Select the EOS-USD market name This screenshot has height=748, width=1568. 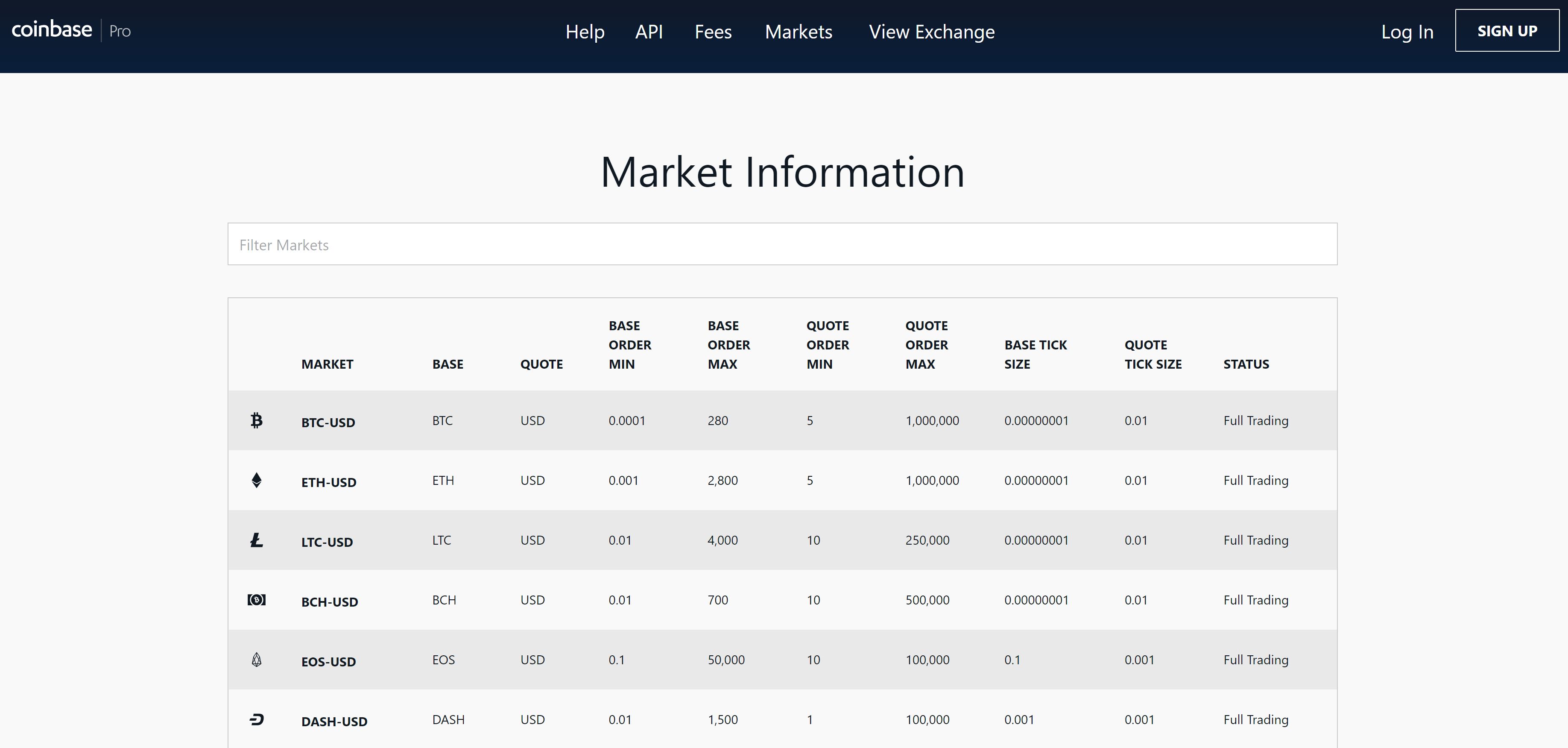point(328,662)
